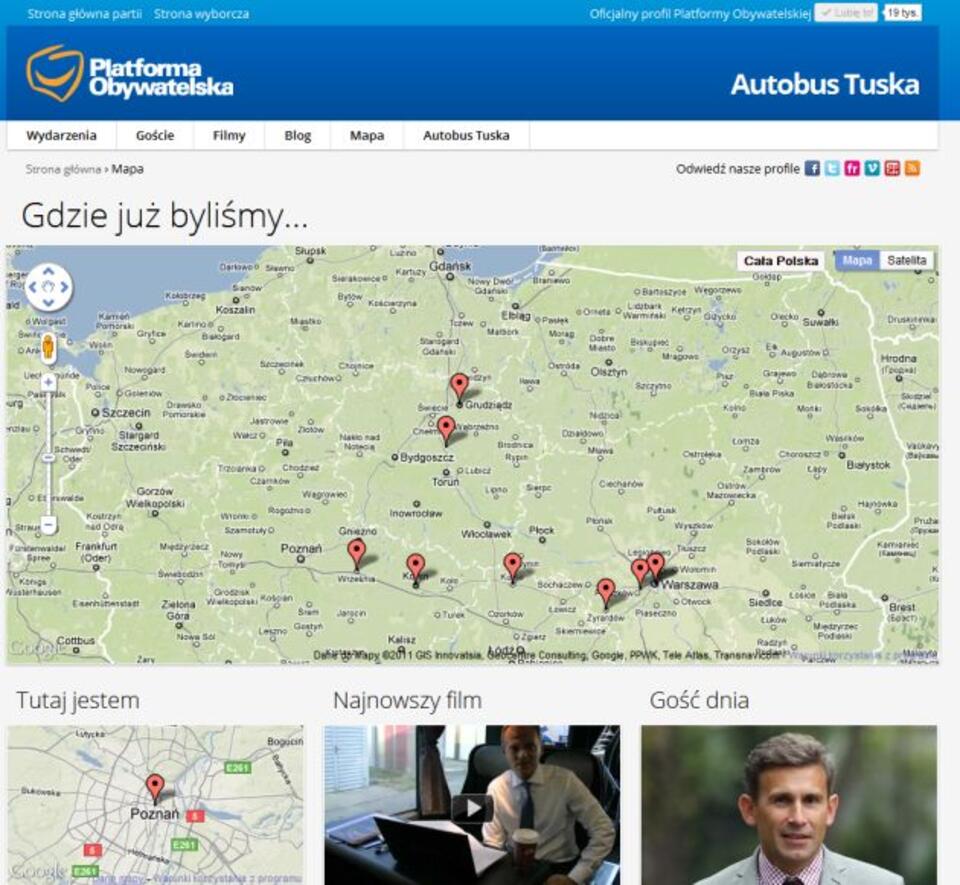The width and height of the screenshot is (960, 885).
Task: Open the Gość dnia portrait photo
Action: [x=789, y=805]
